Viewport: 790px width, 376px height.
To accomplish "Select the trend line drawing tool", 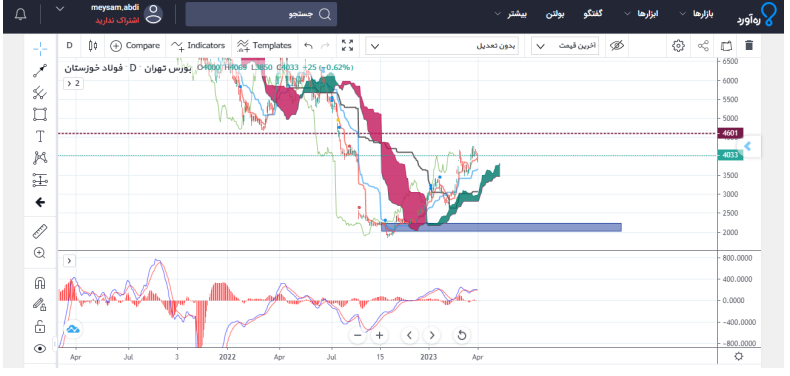I will coord(40,71).
